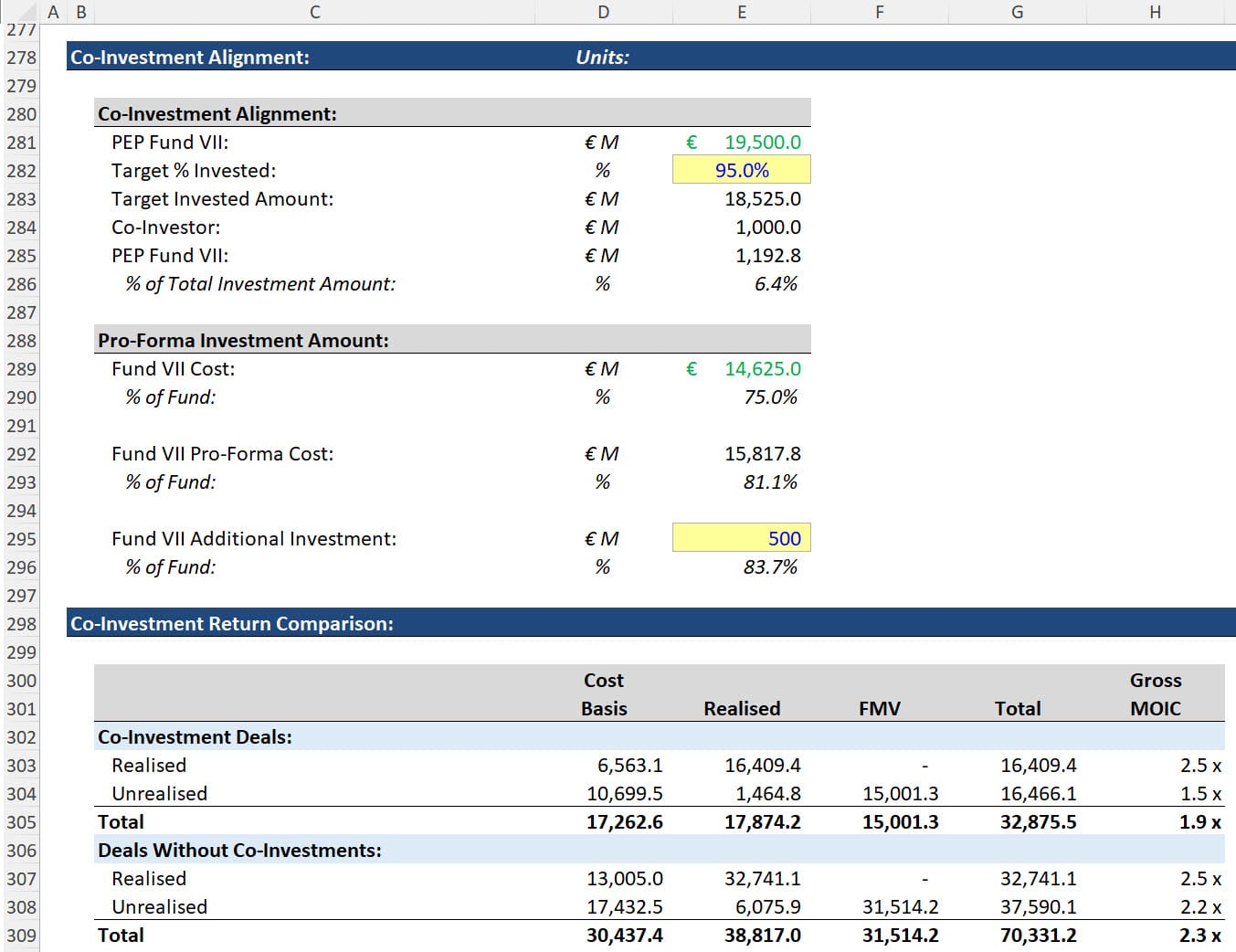Select the Co-Investment Return Comparison header cell
1236x952 pixels.
click(232, 623)
